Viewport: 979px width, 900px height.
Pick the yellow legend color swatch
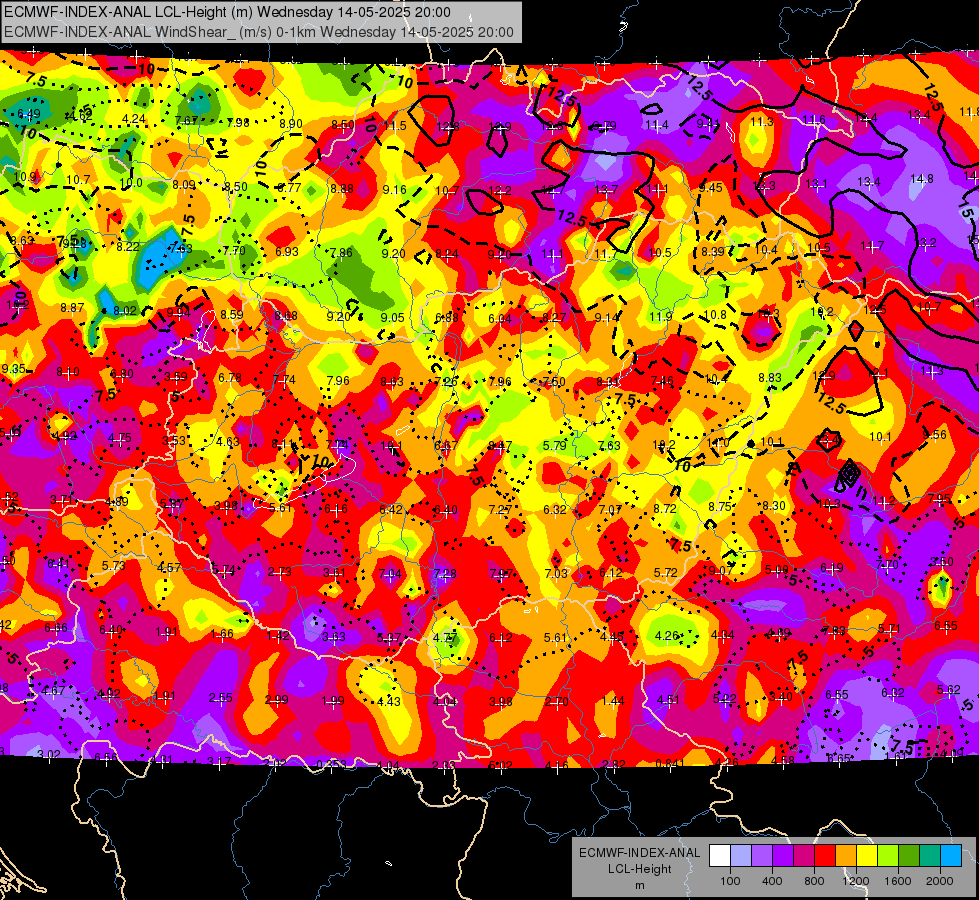[867, 856]
